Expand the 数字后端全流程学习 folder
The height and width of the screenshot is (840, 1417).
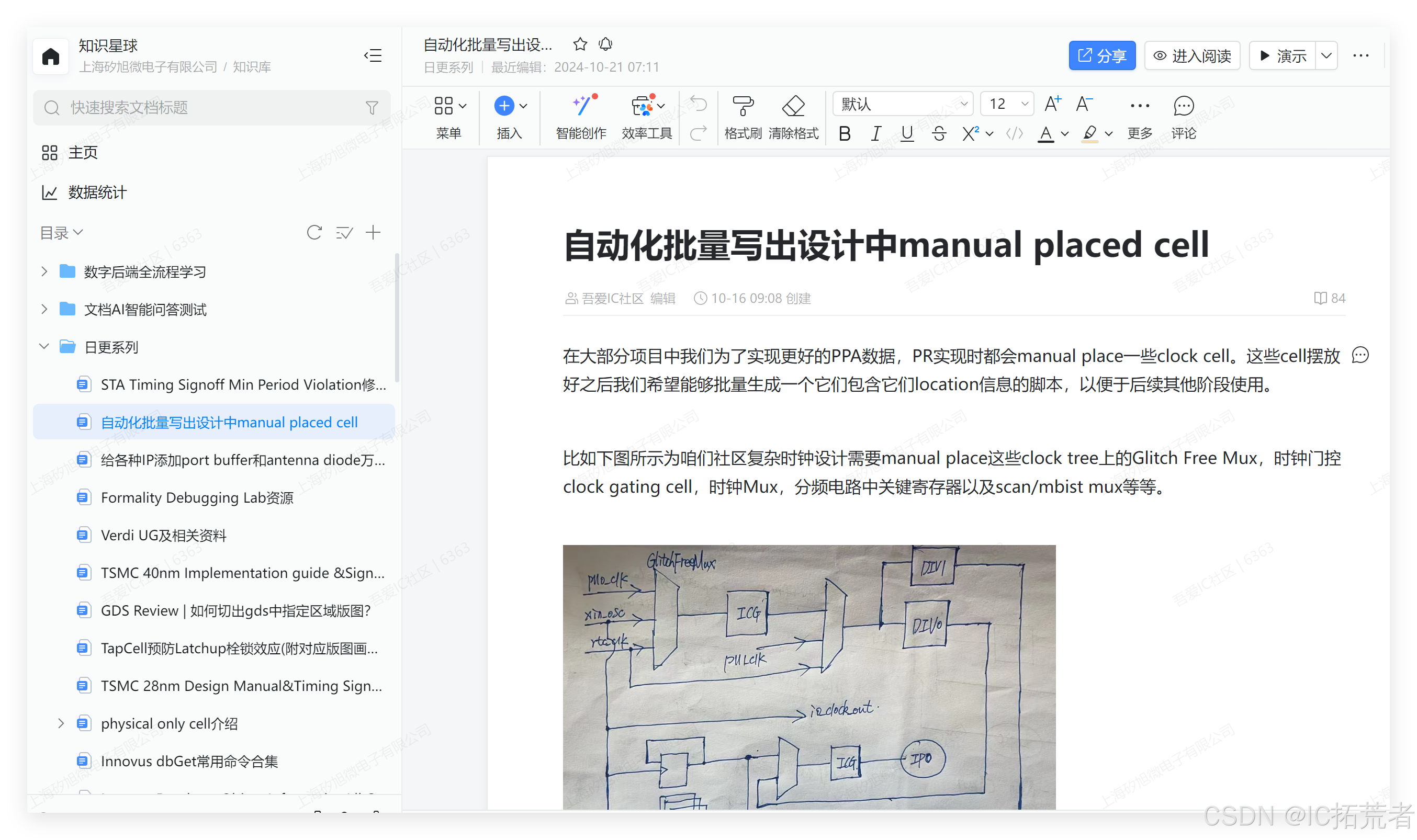pos(44,271)
